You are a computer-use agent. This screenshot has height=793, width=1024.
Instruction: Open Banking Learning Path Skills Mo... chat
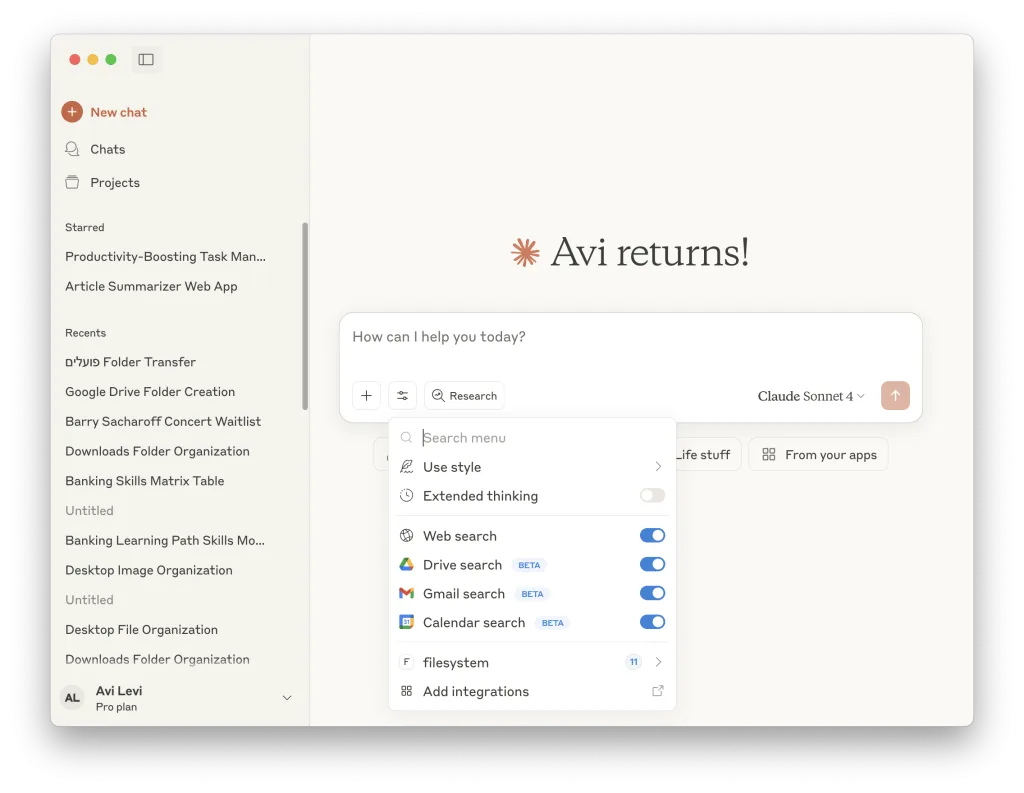[x=165, y=540]
